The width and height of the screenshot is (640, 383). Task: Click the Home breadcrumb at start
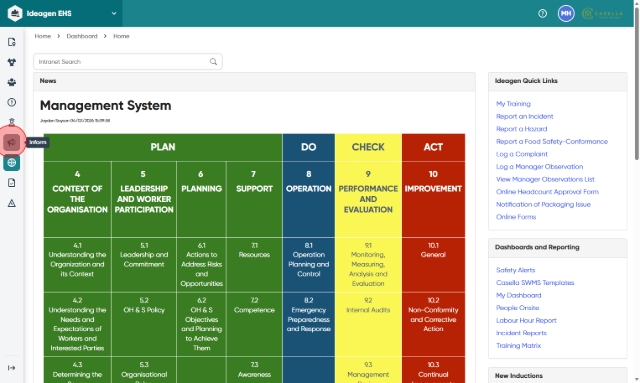click(42, 36)
